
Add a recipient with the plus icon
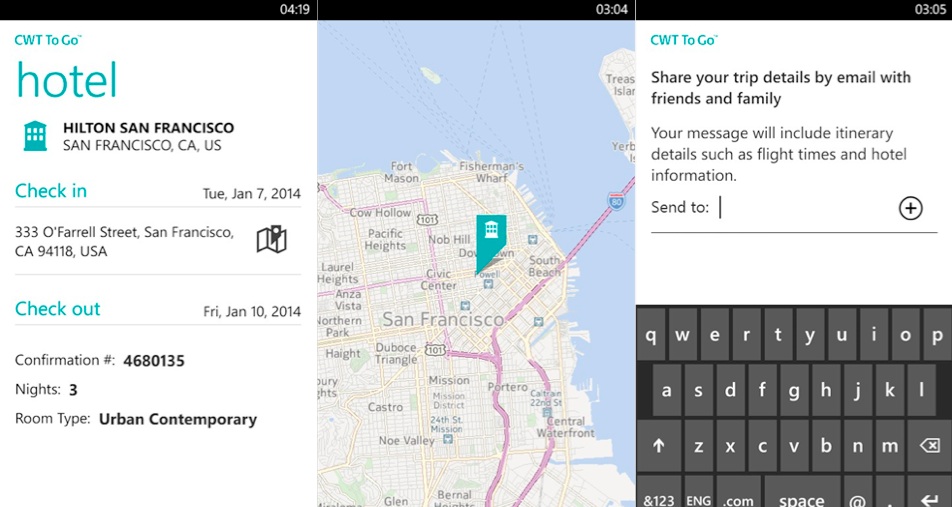(910, 208)
